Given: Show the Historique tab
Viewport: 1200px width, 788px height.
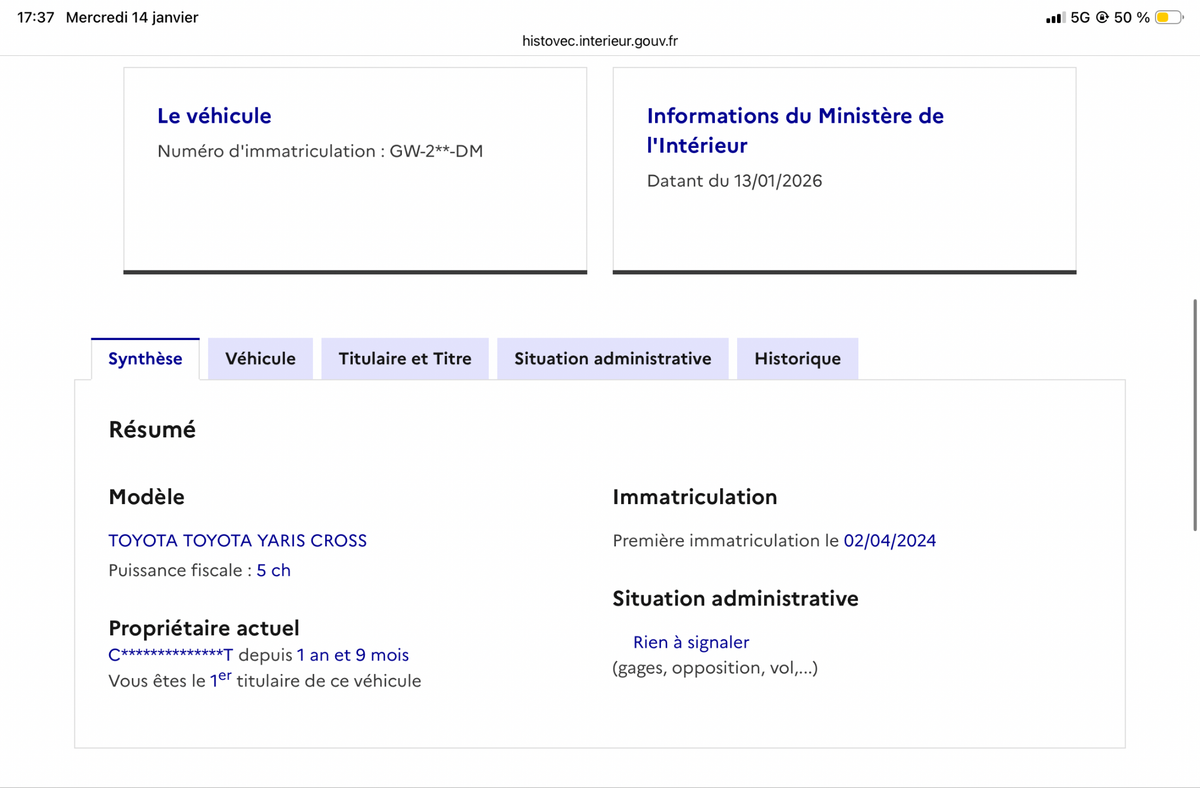Looking at the screenshot, I should [x=797, y=359].
